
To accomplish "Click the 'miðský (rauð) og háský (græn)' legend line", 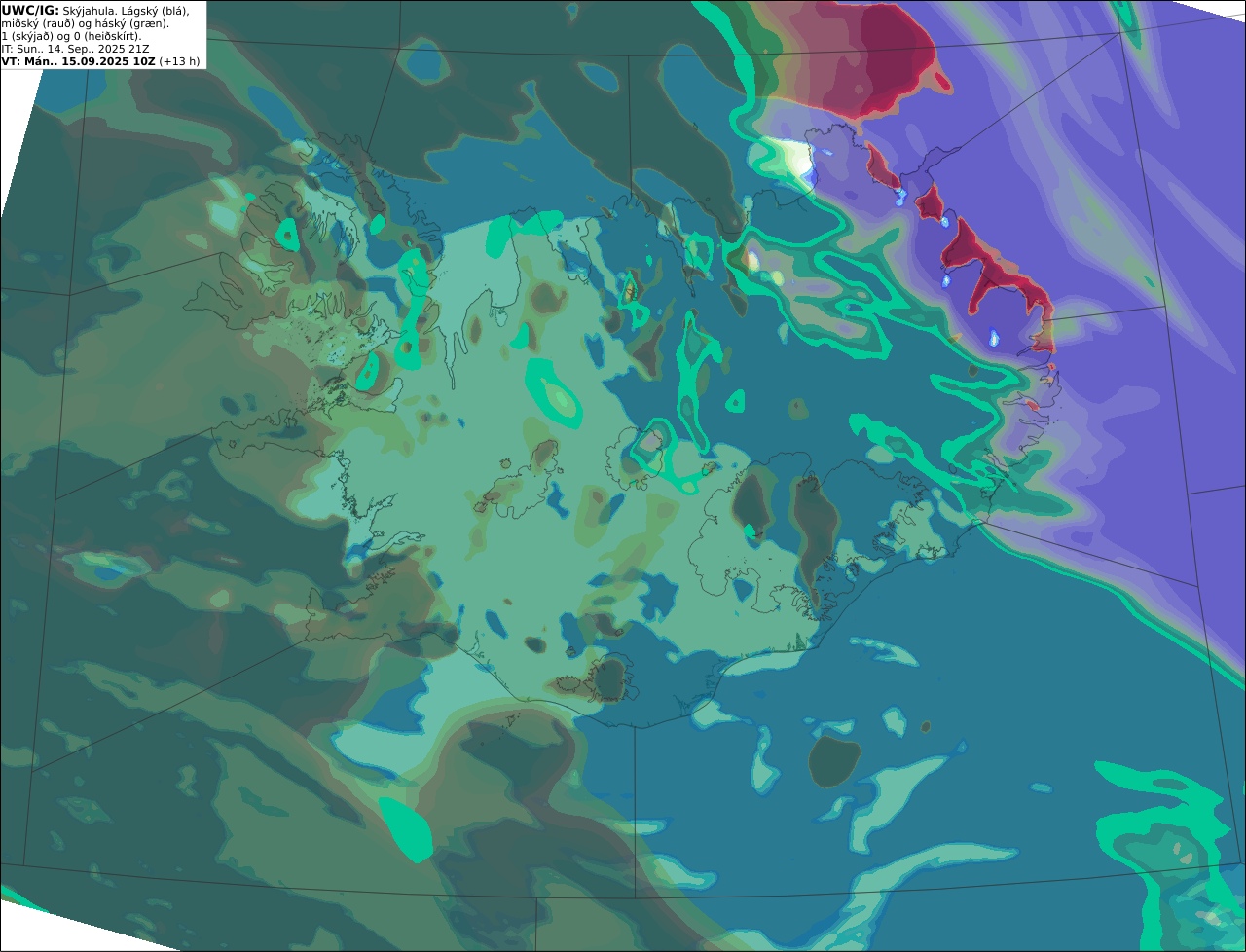I will pos(85,23).
